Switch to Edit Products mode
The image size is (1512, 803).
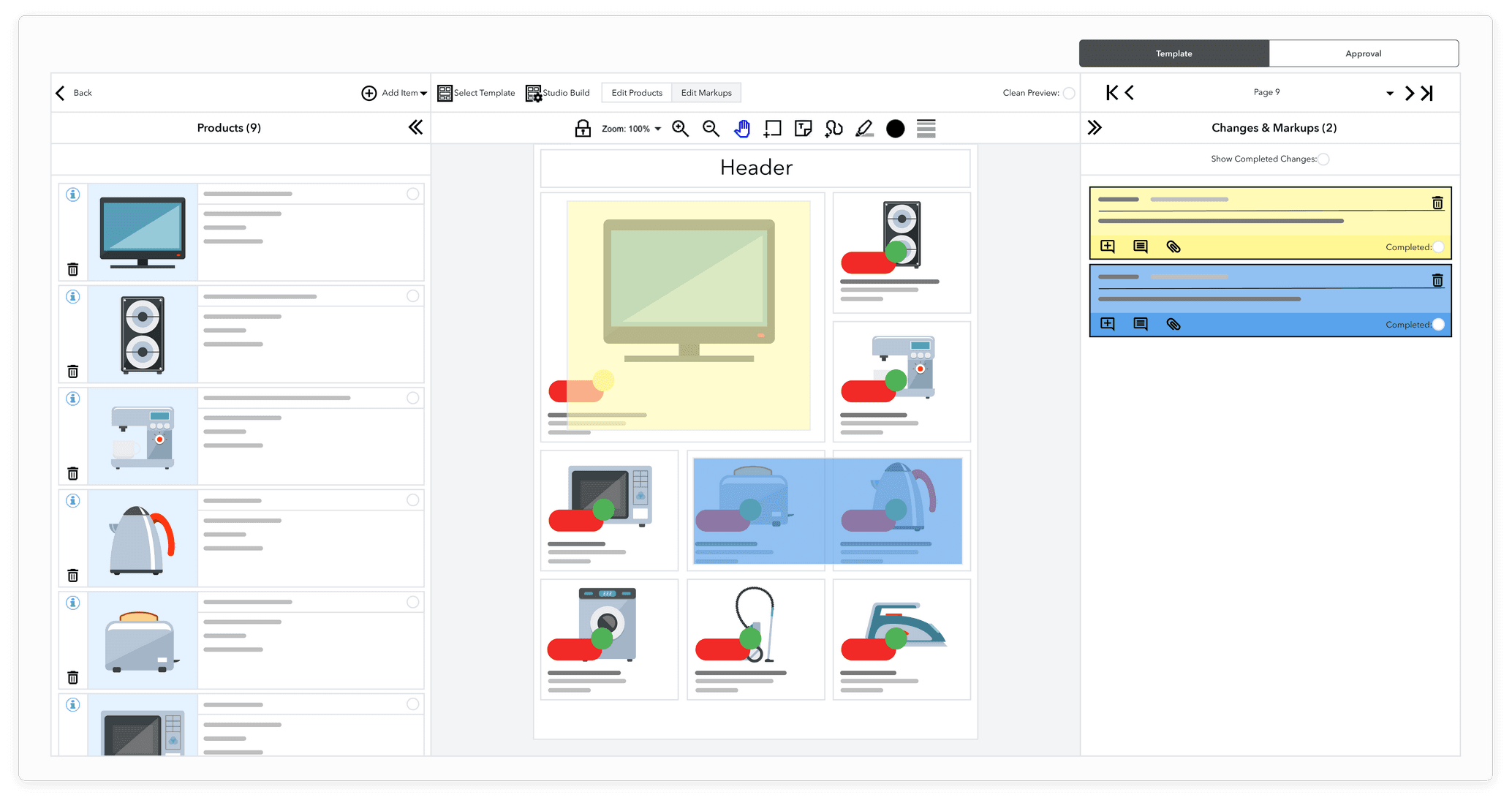coord(636,93)
